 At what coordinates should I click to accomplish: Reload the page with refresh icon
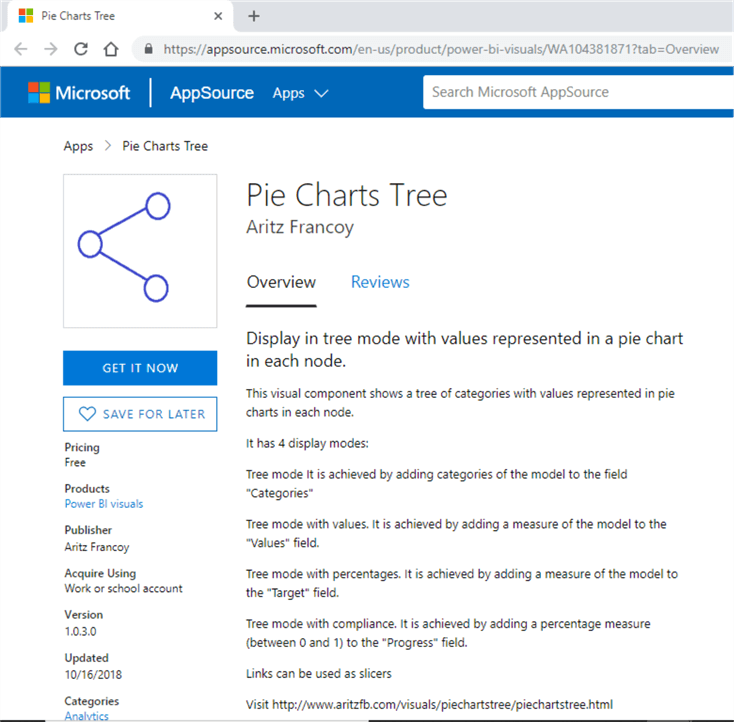click(x=81, y=49)
